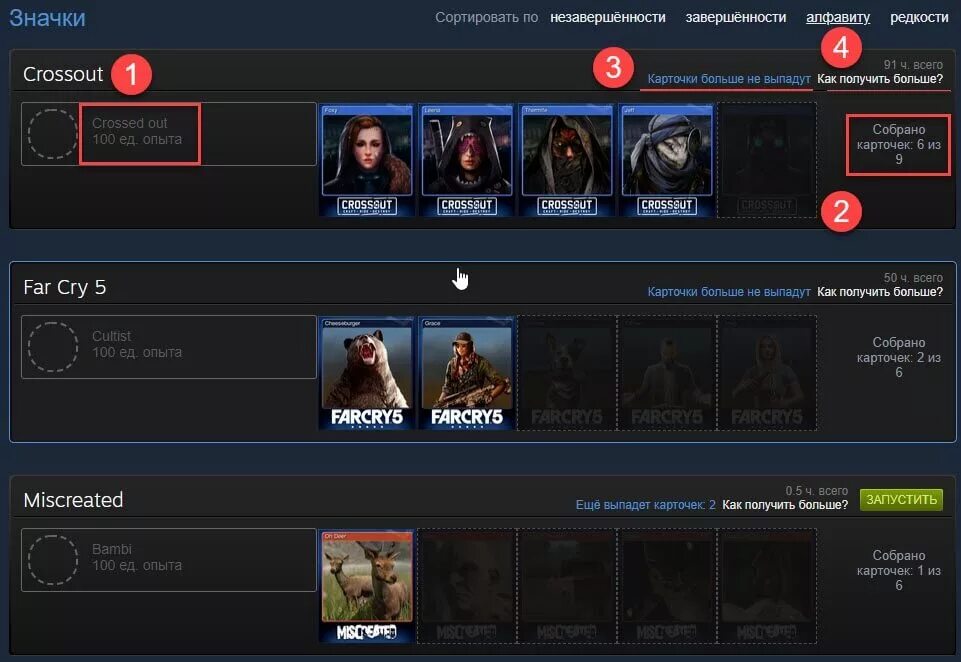
Task: Click the '91 ч. всего' playtime
Action: (913, 64)
